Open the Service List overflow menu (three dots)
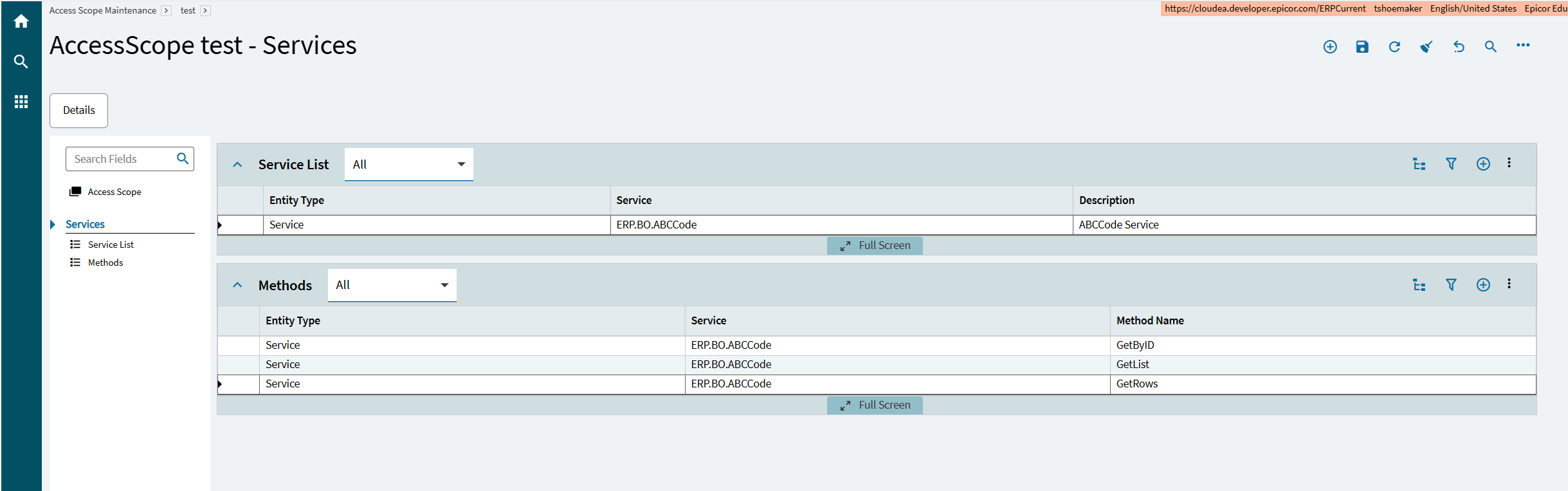The image size is (1568, 491). coord(1509,163)
